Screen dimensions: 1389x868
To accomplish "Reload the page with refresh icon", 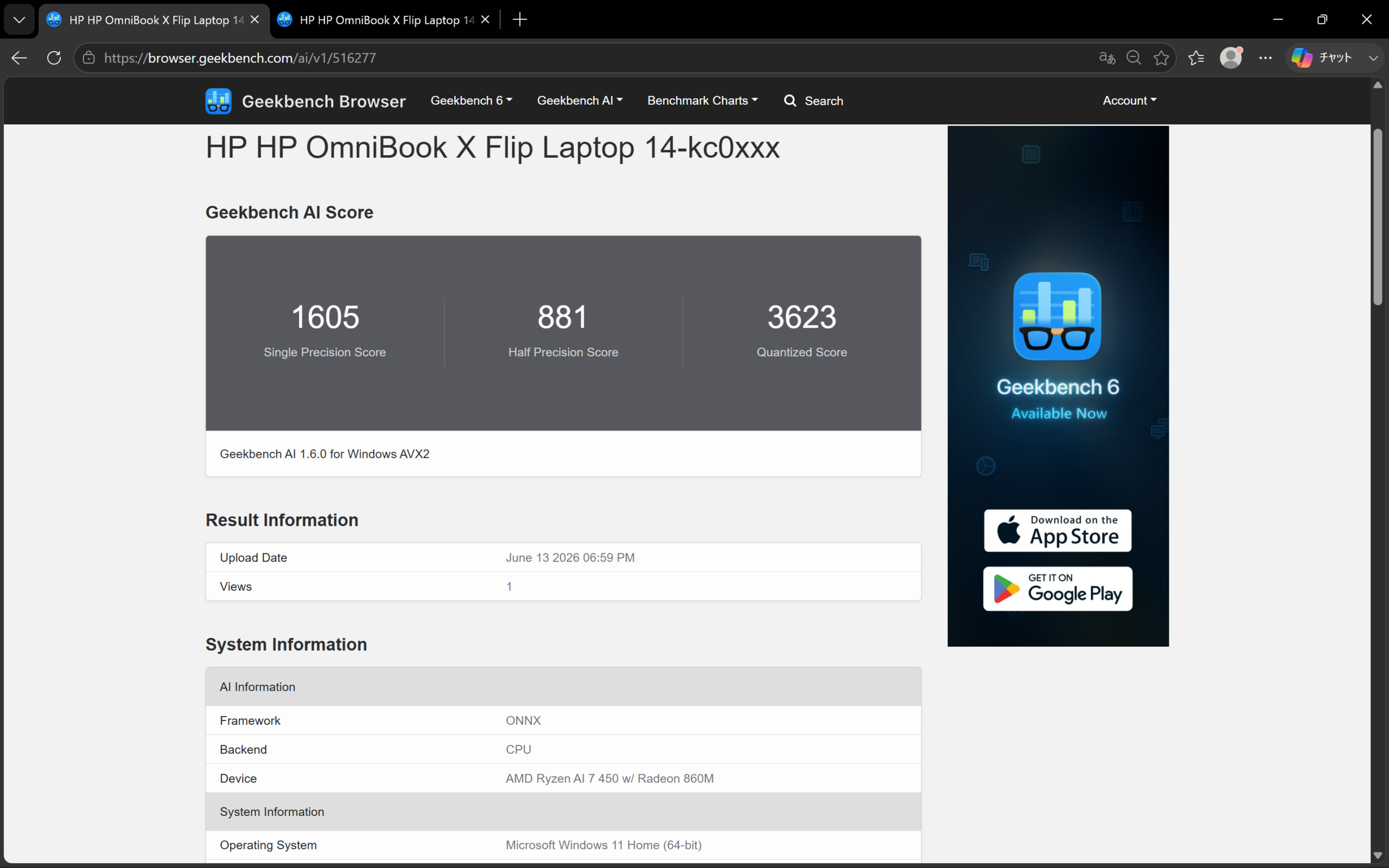I will point(54,58).
